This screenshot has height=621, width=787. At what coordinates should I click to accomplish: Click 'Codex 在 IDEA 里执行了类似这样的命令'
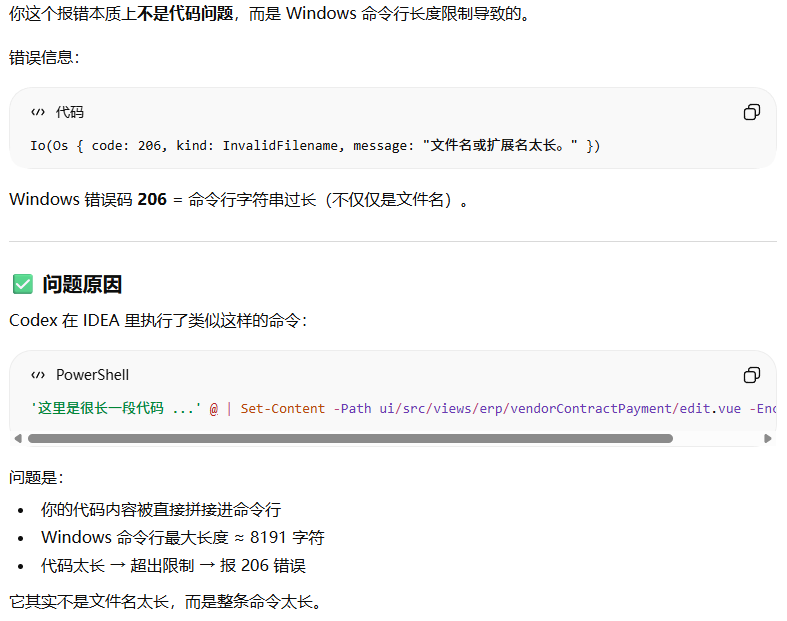pyautogui.click(x=158, y=320)
